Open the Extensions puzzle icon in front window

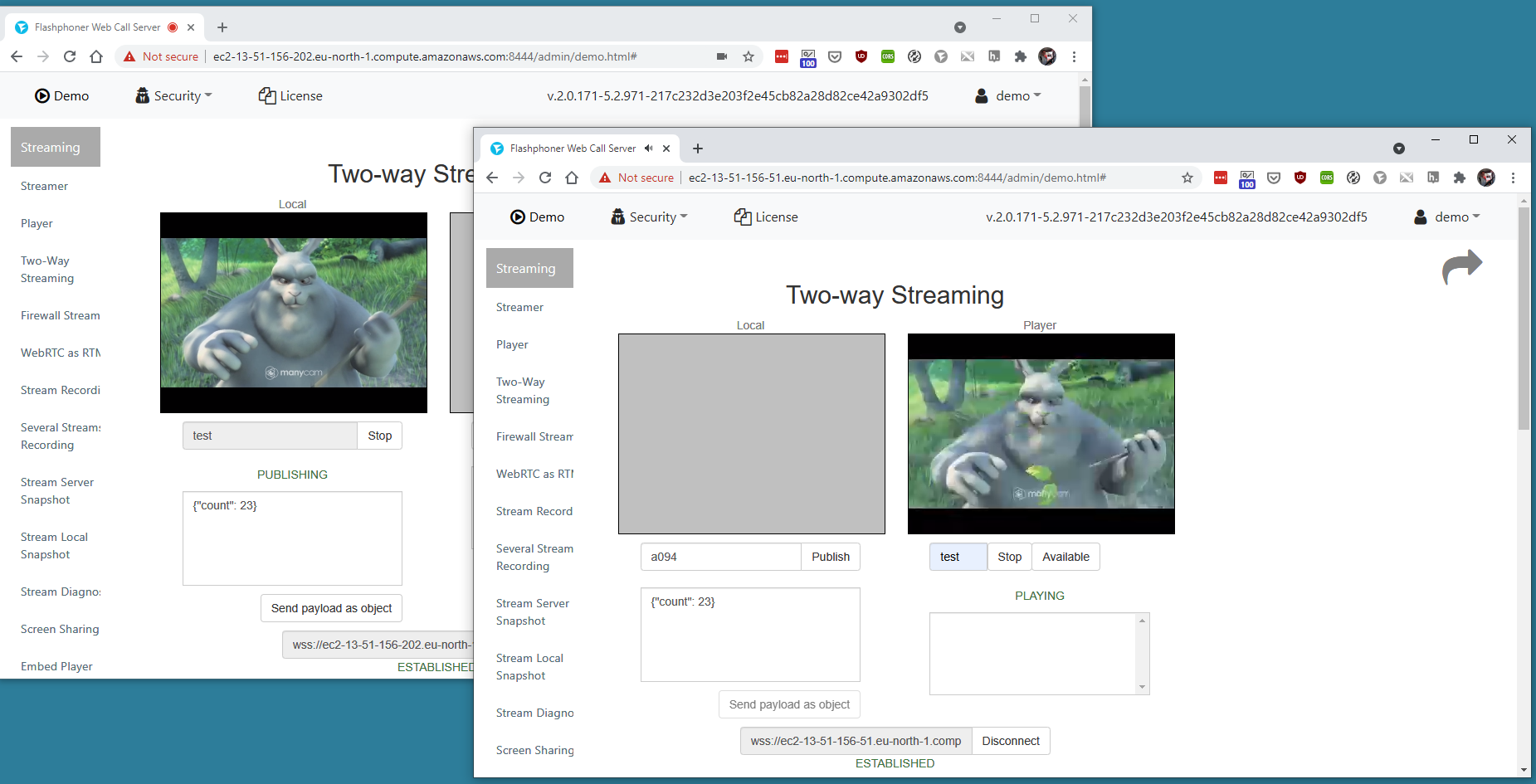(x=1460, y=178)
